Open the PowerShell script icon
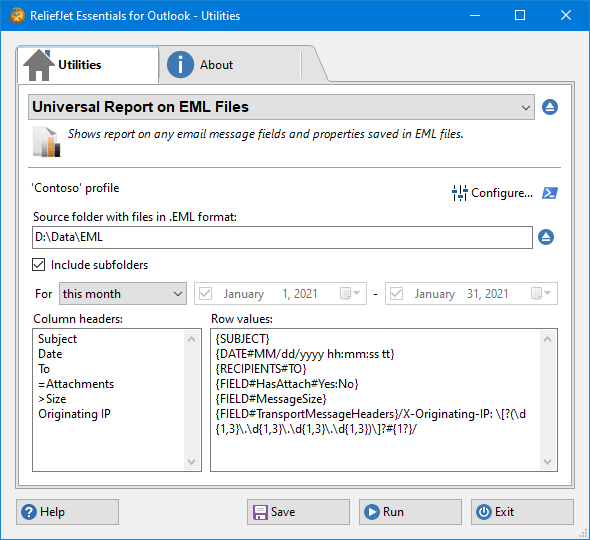Screen dimensions: 590x540 (x=550, y=193)
